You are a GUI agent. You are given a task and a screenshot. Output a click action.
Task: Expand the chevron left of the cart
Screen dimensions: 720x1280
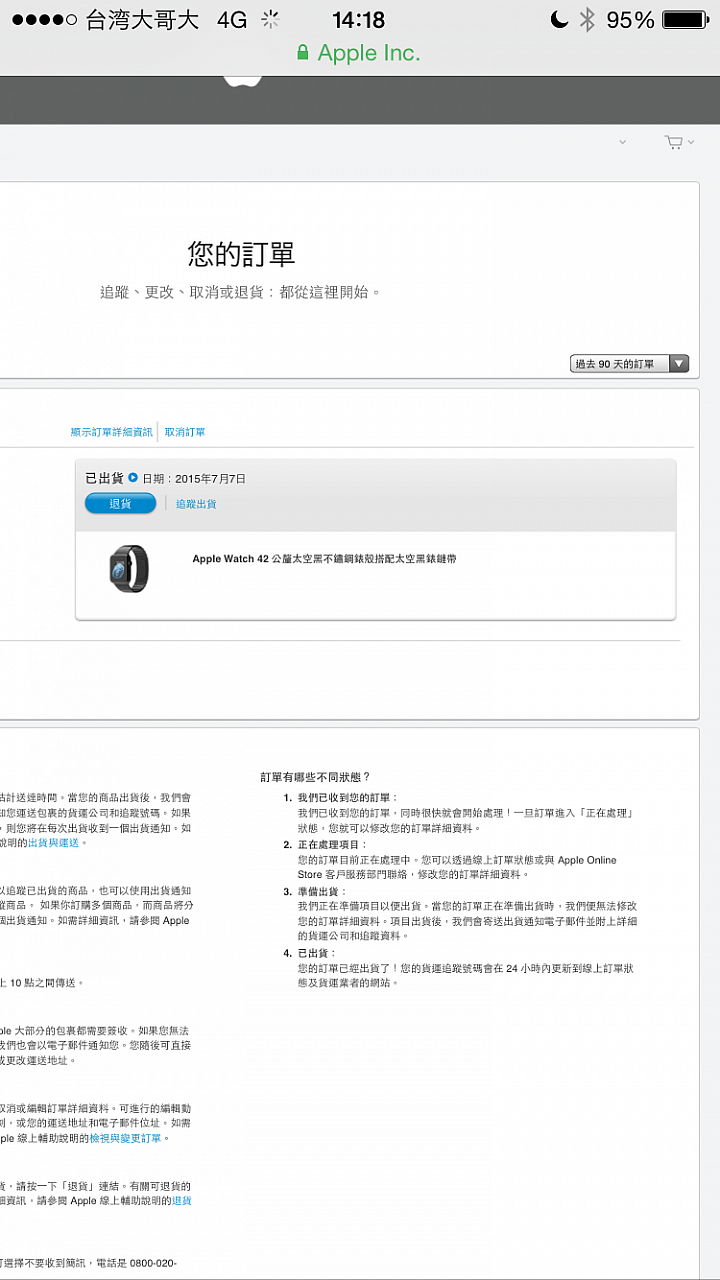[622, 142]
